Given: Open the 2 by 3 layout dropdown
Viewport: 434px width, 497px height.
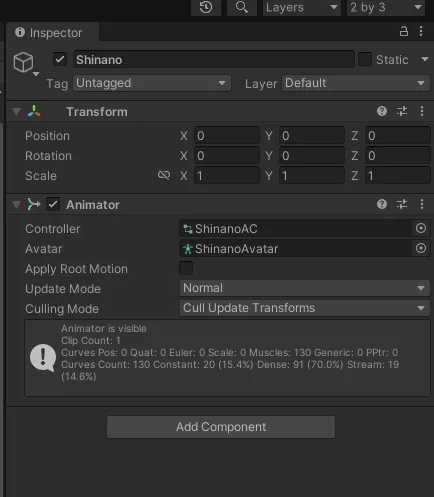Looking at the screenshot, I should (386, 7).
